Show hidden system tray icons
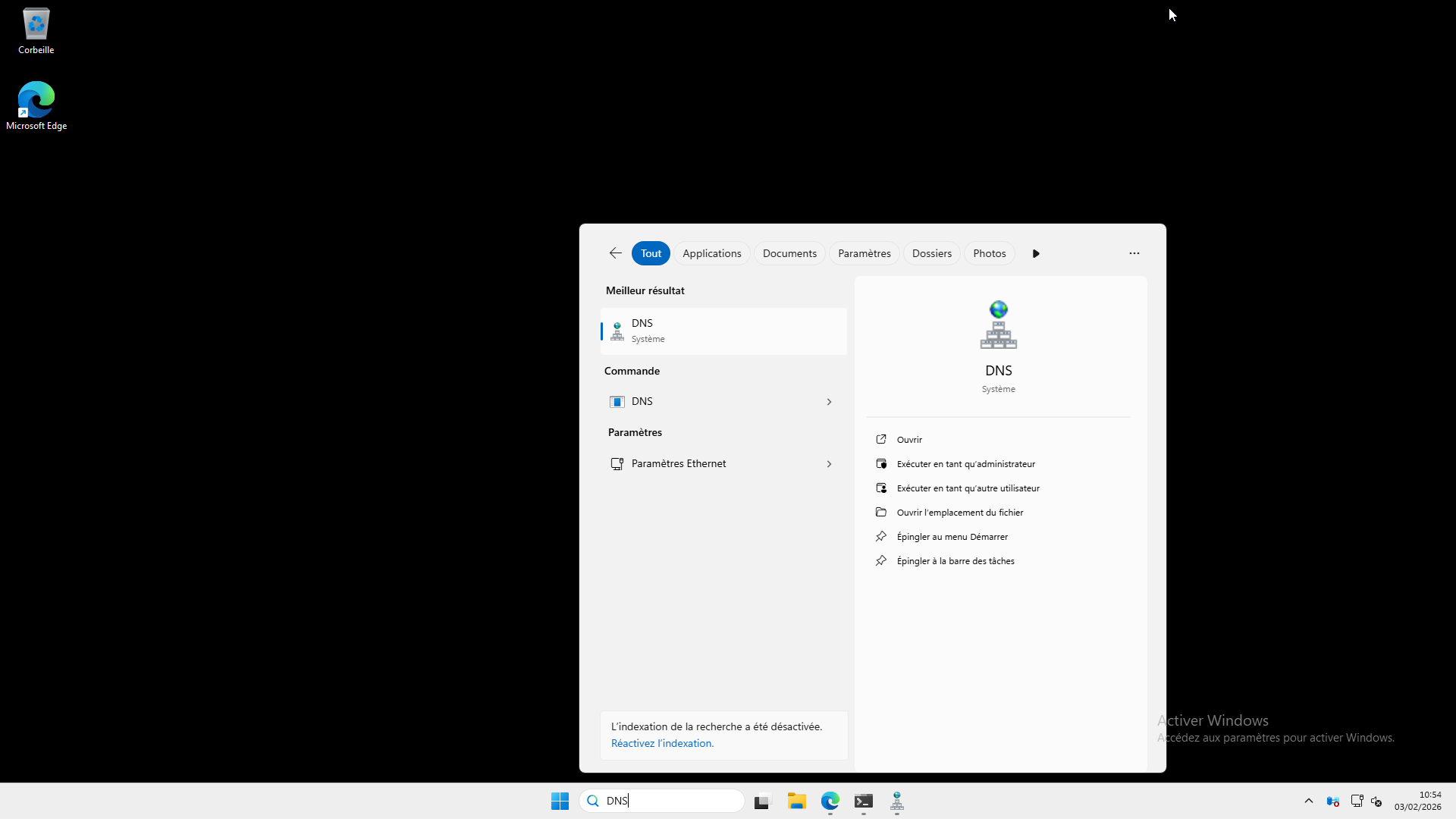 [x=1308, y=801]
